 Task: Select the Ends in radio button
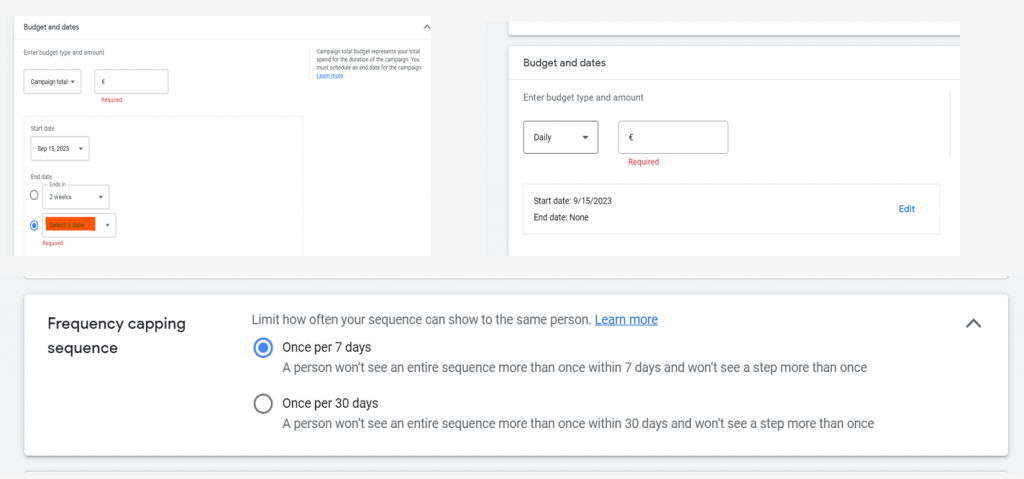(34, 195)
